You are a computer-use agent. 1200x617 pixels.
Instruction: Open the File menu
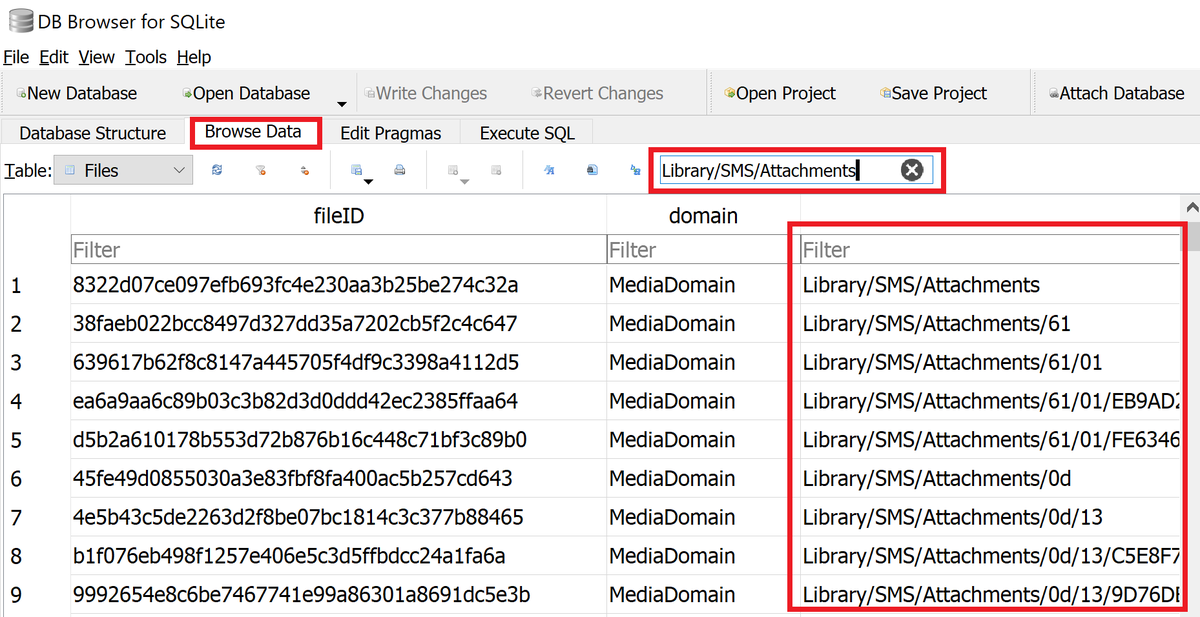click(x=16, y=57)
